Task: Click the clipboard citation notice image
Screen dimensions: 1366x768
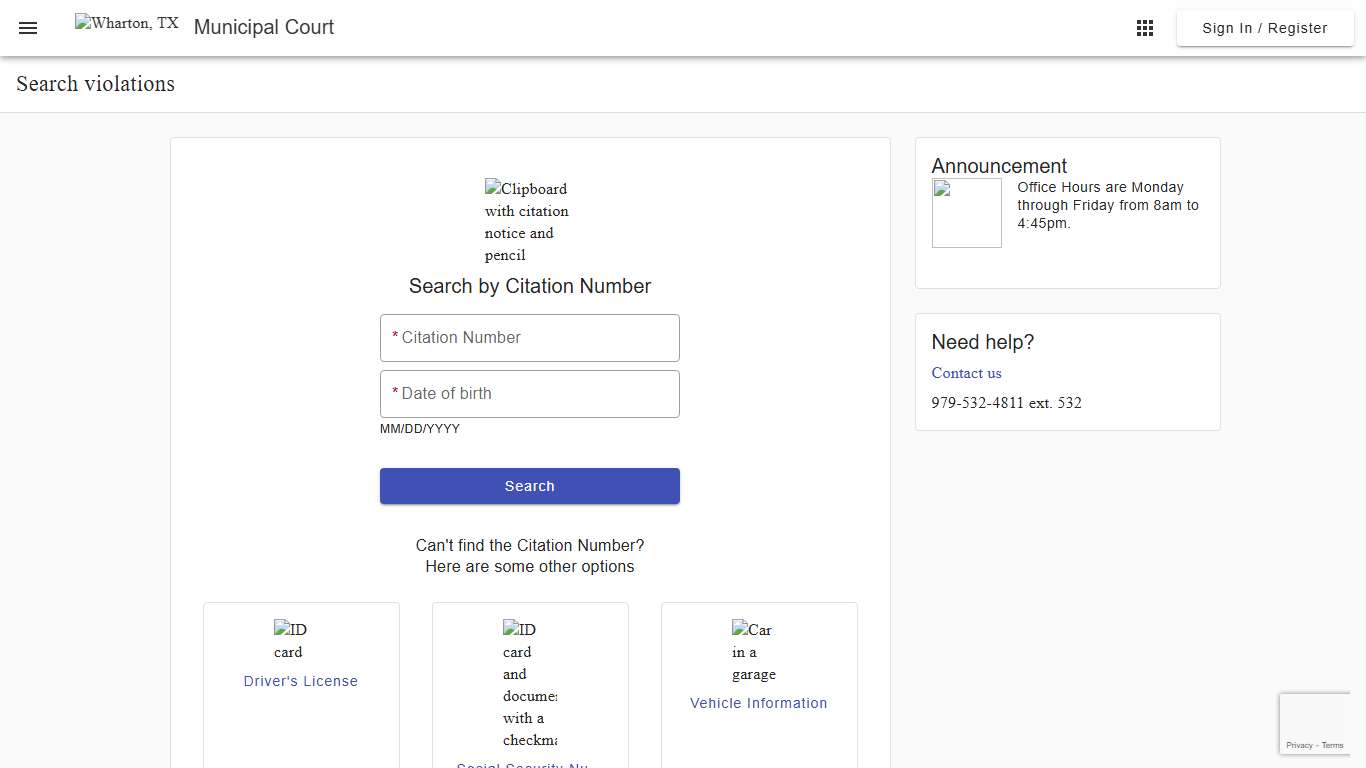Action: (x=526, y=220)
